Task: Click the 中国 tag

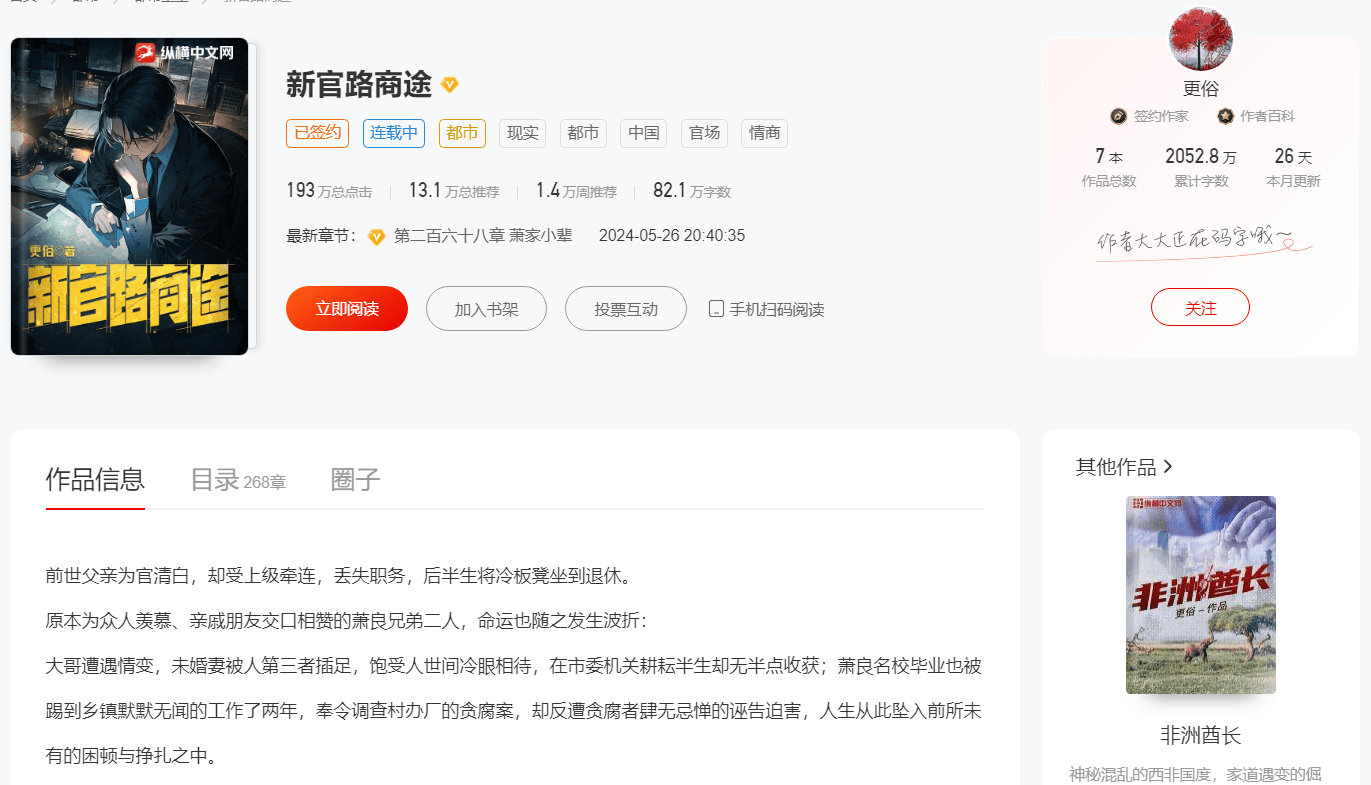Action: pos(643,133)
